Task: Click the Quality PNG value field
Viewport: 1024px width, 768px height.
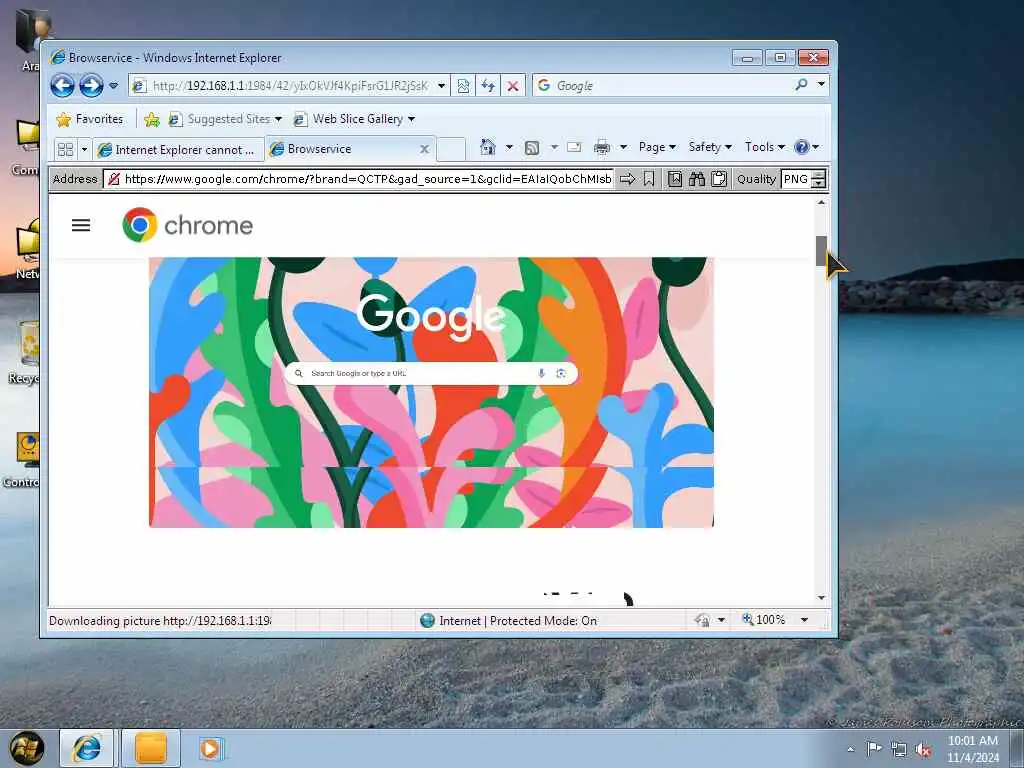Action: click(795, 179)
